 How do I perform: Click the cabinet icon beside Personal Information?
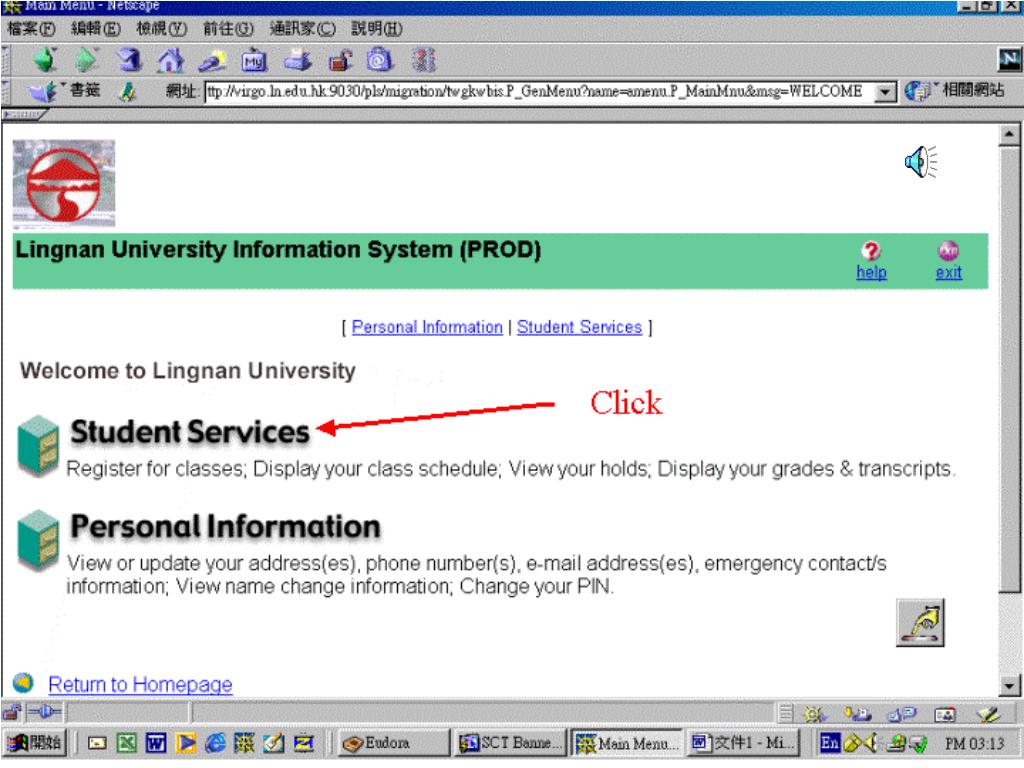39,540
